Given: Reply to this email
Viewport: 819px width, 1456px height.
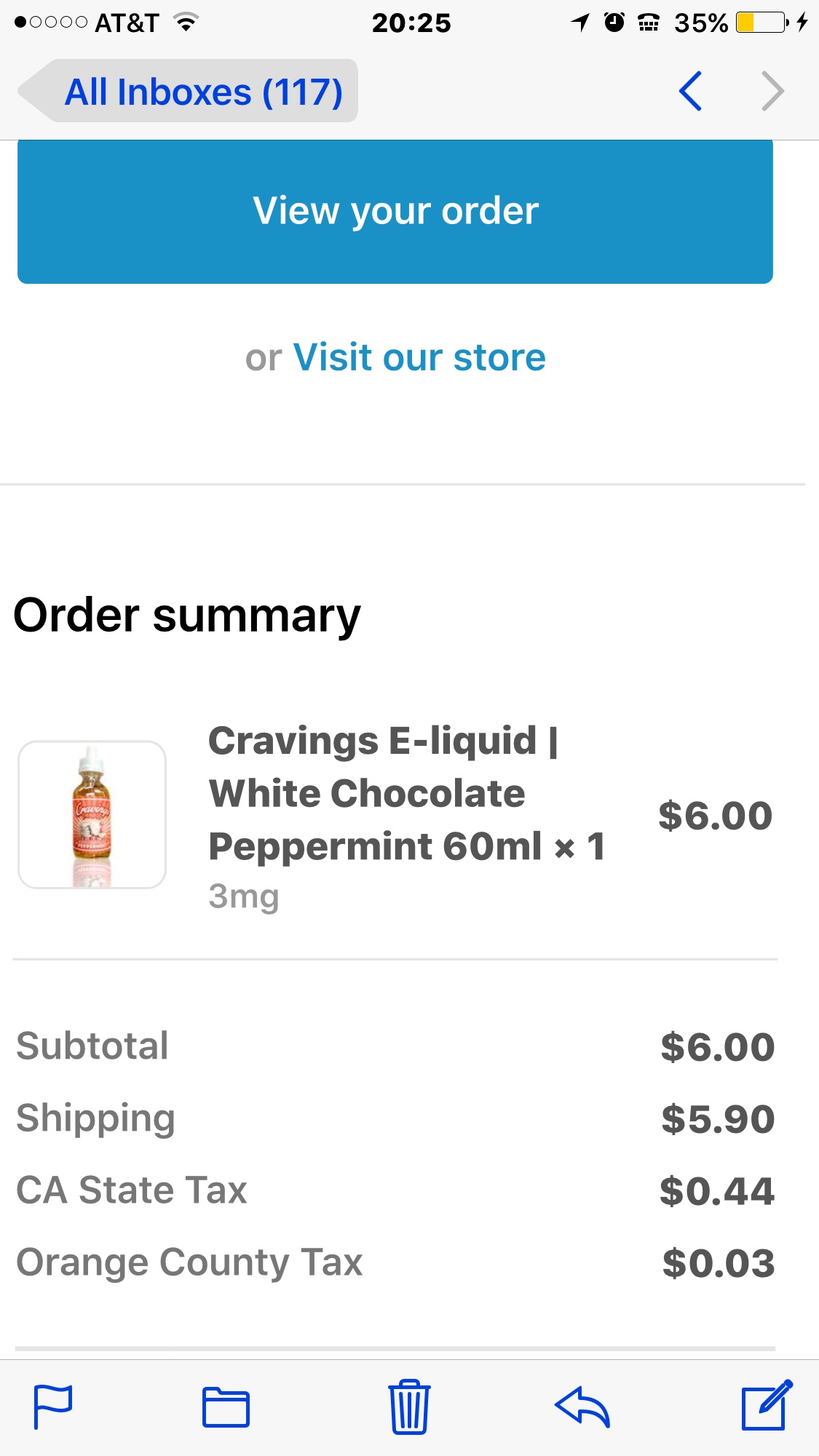Looking at the screenshot, I should 582,1407.
